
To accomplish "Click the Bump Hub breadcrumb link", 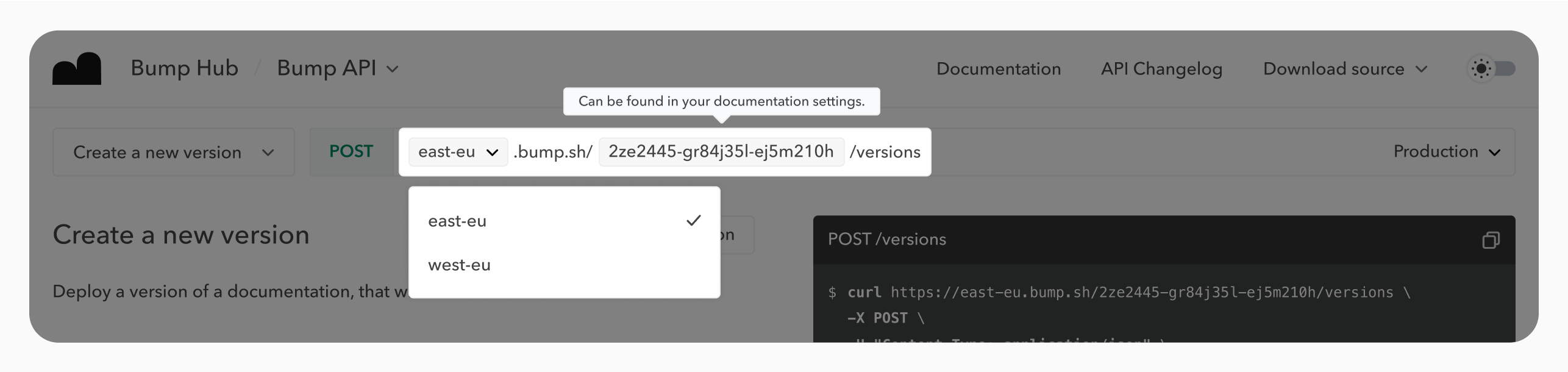I will pos(184,68).
